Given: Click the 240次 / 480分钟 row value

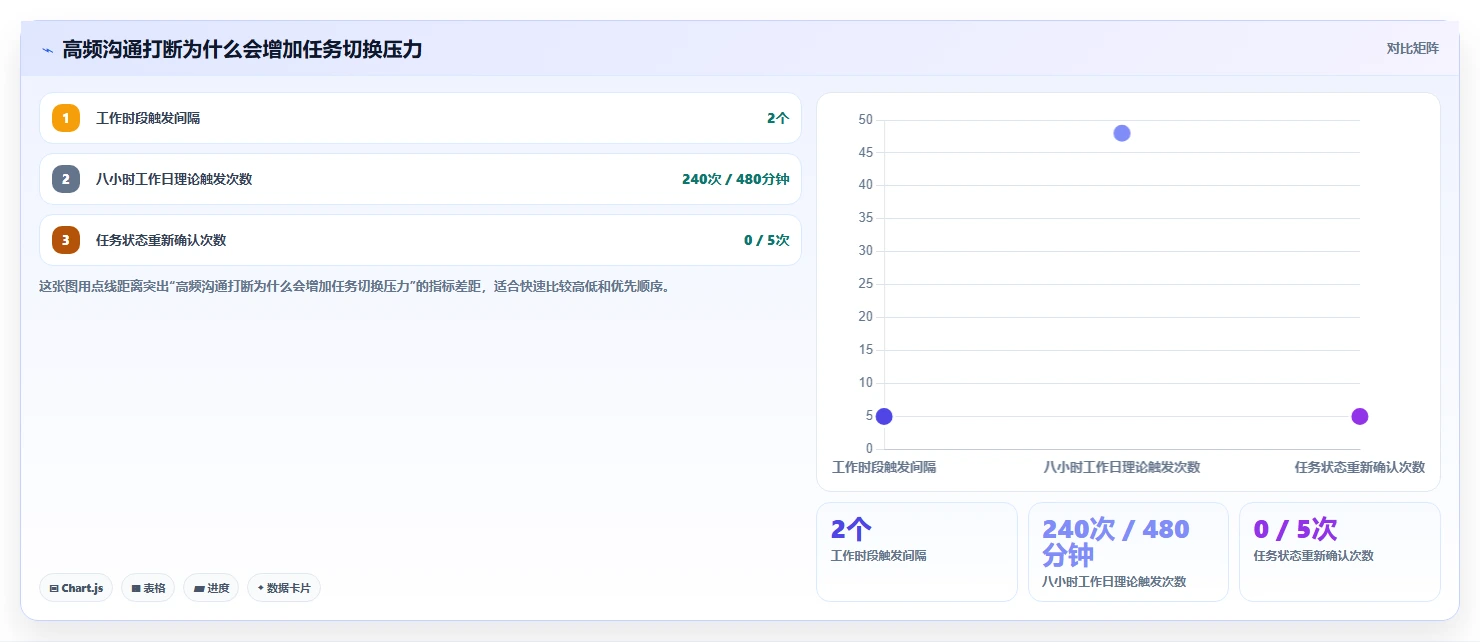Looking at the screenshot, I should [x=735, y=179].
